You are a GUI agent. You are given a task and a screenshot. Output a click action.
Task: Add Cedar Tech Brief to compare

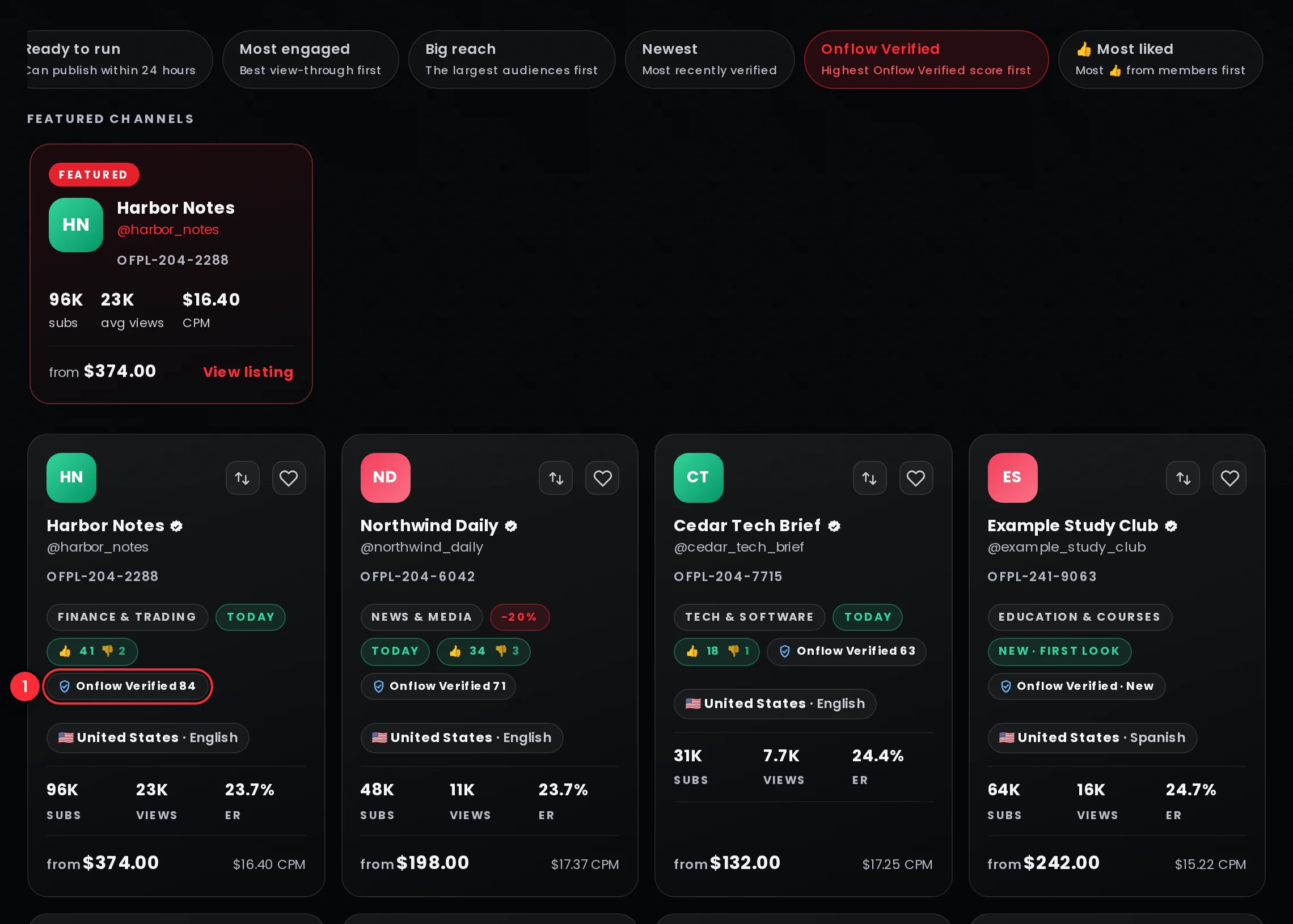point(869,478)
